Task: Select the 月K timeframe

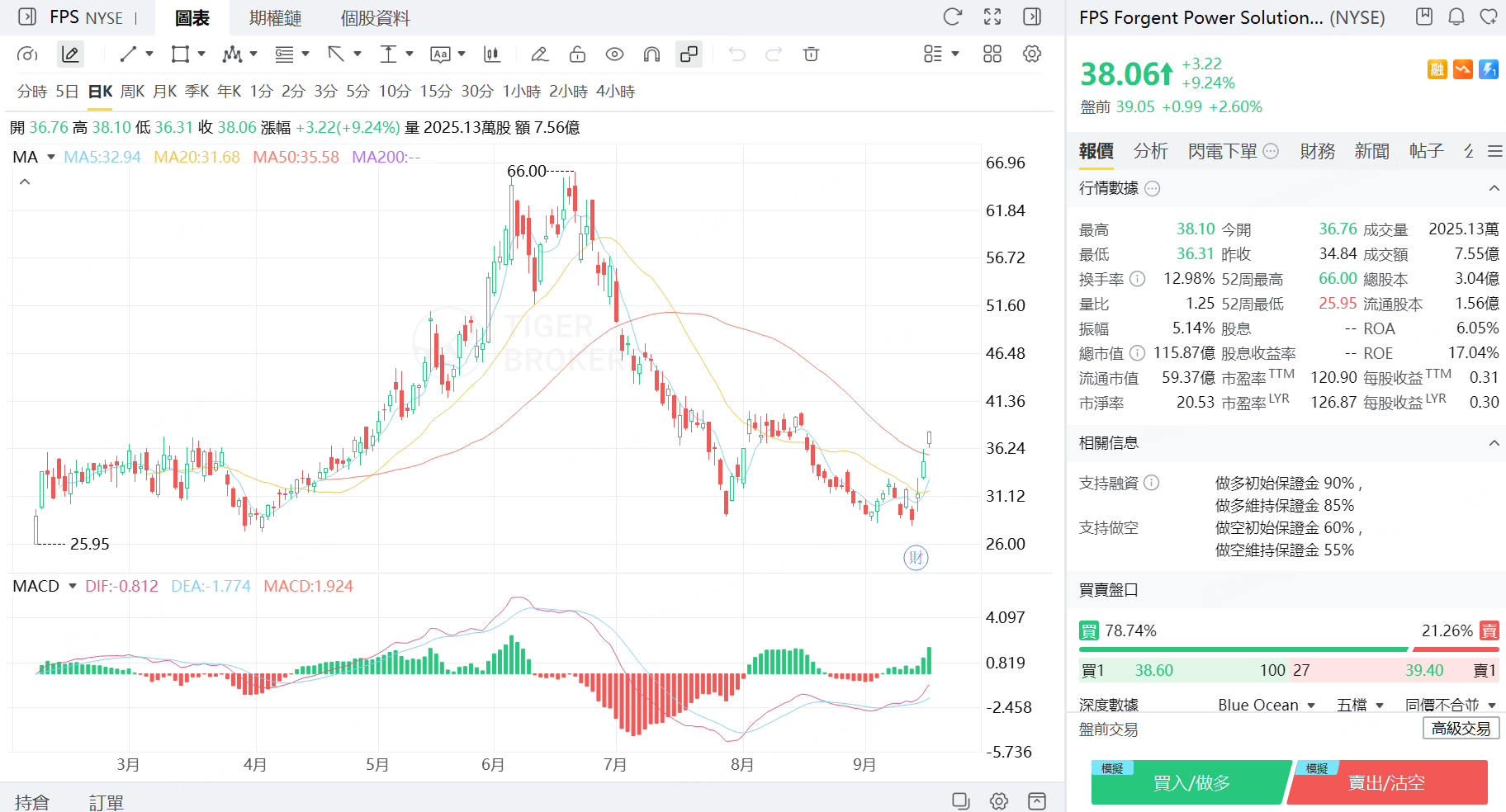Action: pos(165,92)
